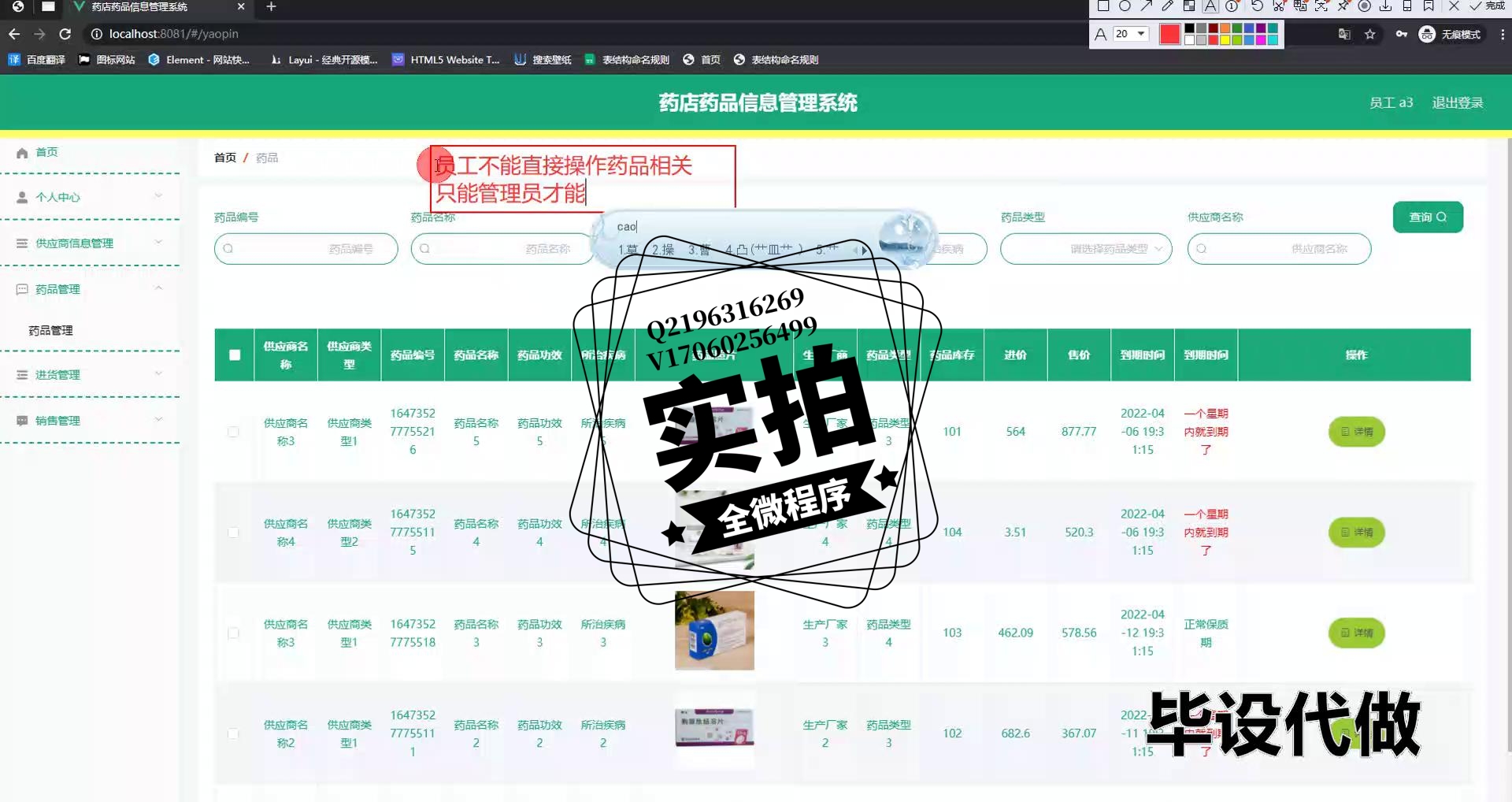The width and height of the screenshot is (1512, 802).
Task: Check the row with 药品编号 ending 77755216
Action: pos(233,432)
